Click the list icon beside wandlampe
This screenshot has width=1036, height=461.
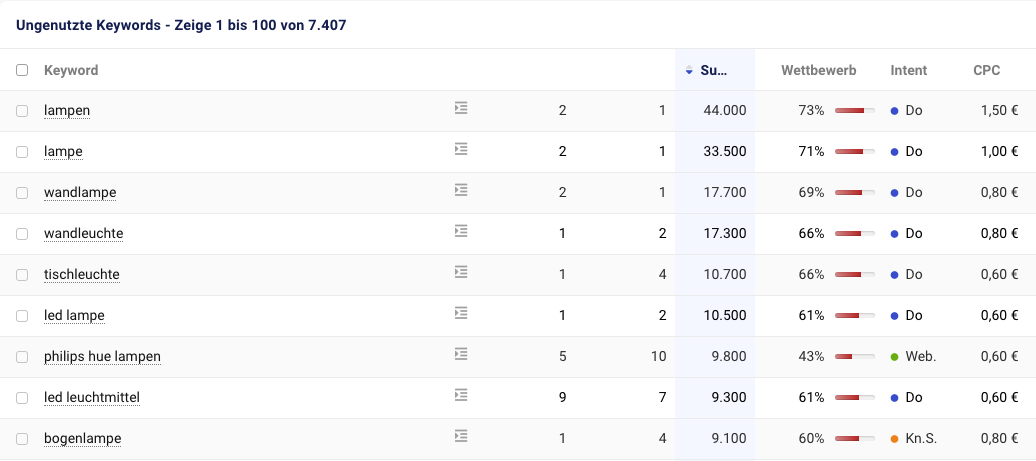click(x=460, y=190)
